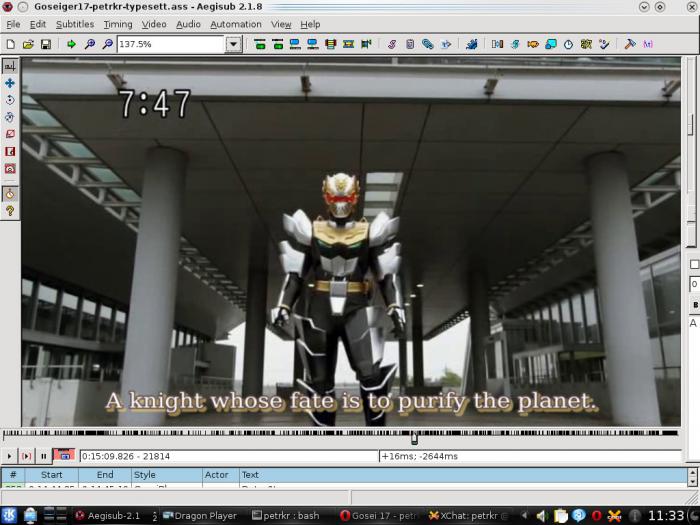Image resolution: width=700 pixels, height=525 pixels.
Task: Jump video to line end
Action: click(277, 44)
